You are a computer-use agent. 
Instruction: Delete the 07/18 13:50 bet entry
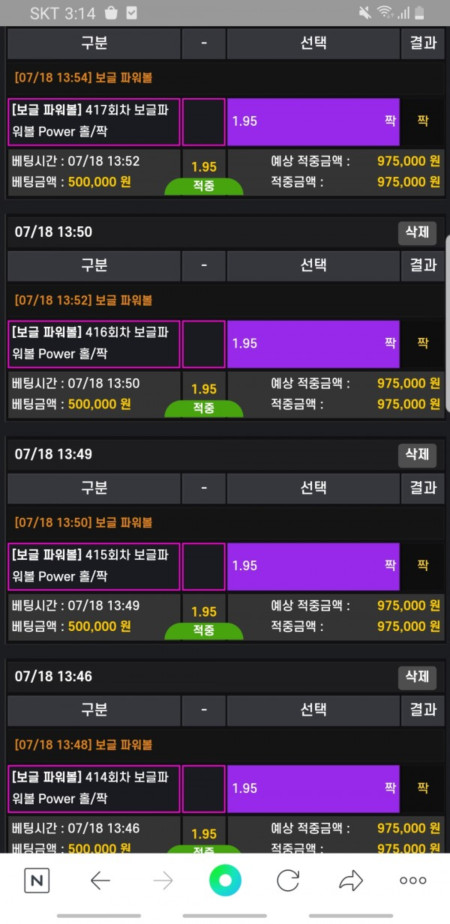pos(417,233)
